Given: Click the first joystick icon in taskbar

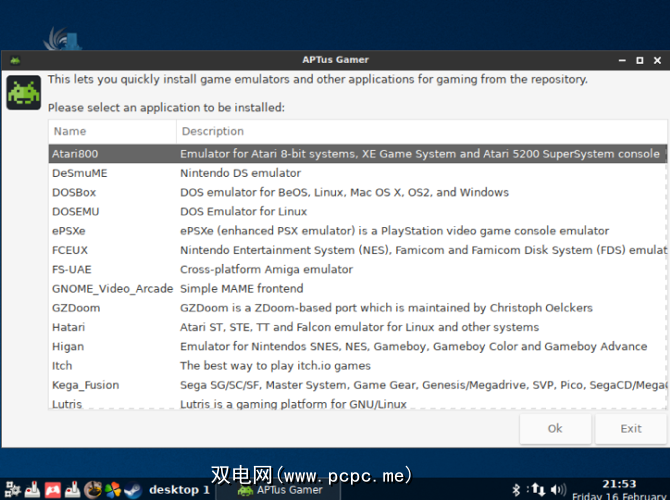Looking at the screenshot, I should click(32, 490).
